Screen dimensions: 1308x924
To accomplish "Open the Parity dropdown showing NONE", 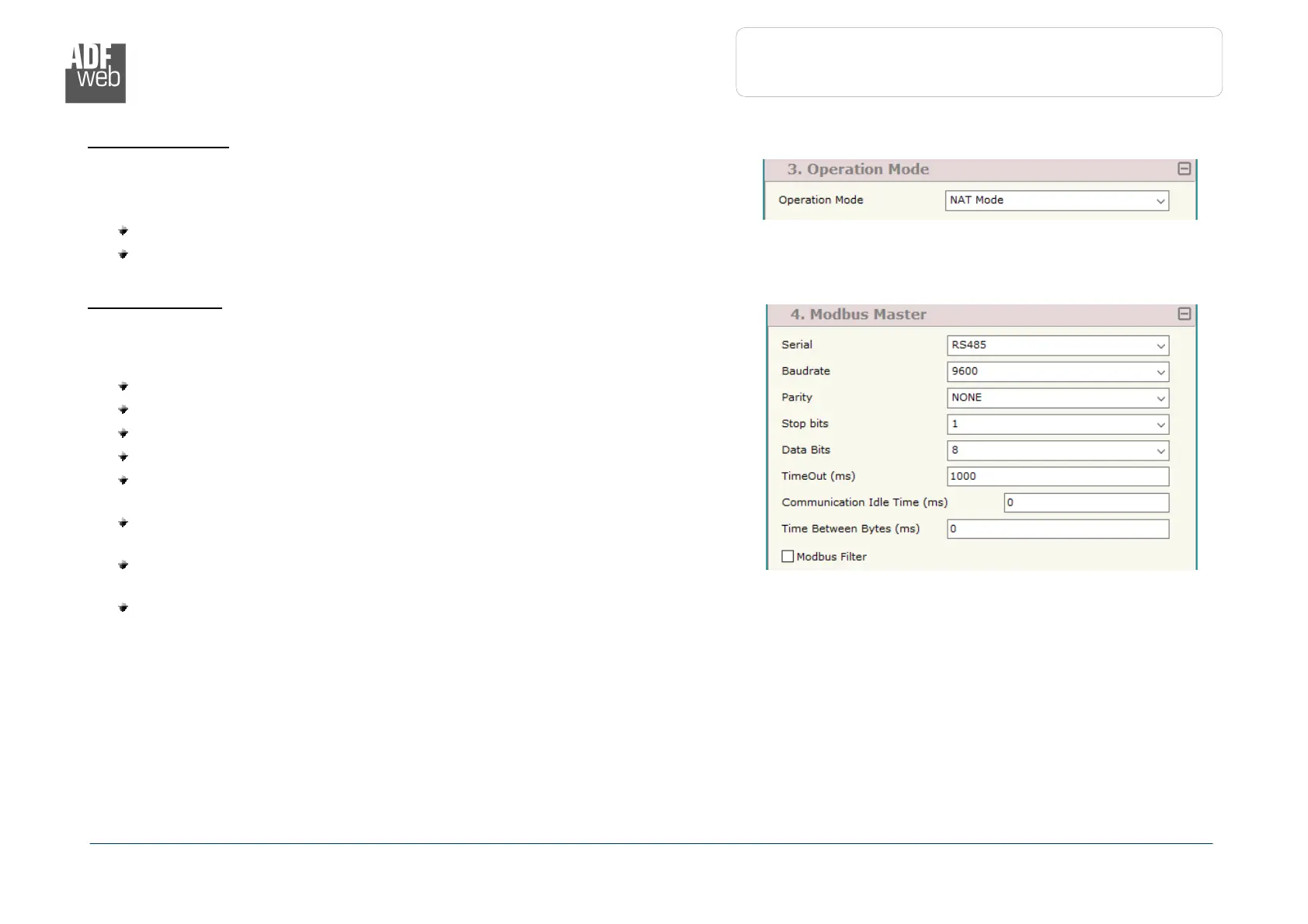I will (x=1058, y=398).
